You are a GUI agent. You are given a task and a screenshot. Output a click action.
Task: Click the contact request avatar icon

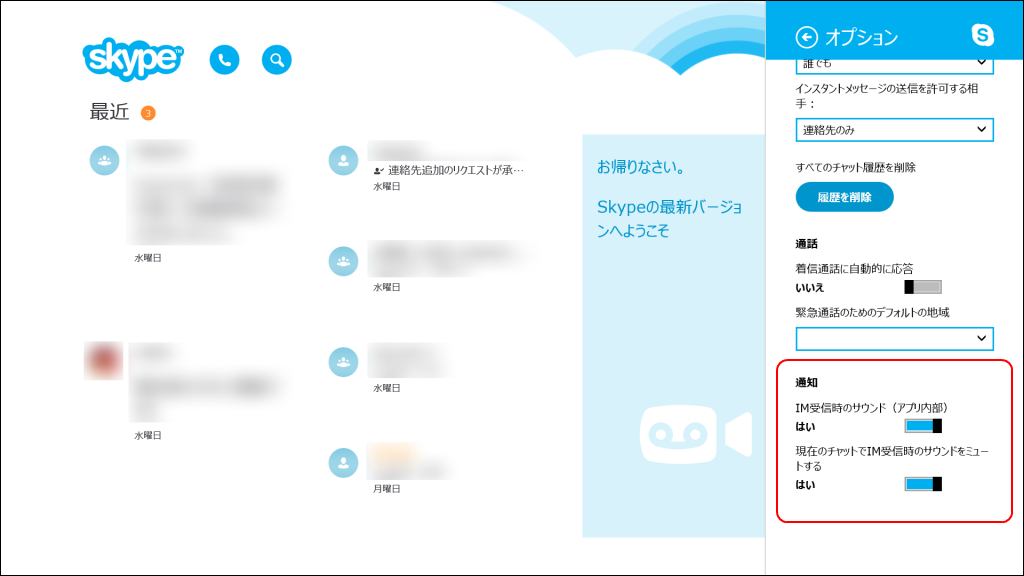click(x=343, y=160)
